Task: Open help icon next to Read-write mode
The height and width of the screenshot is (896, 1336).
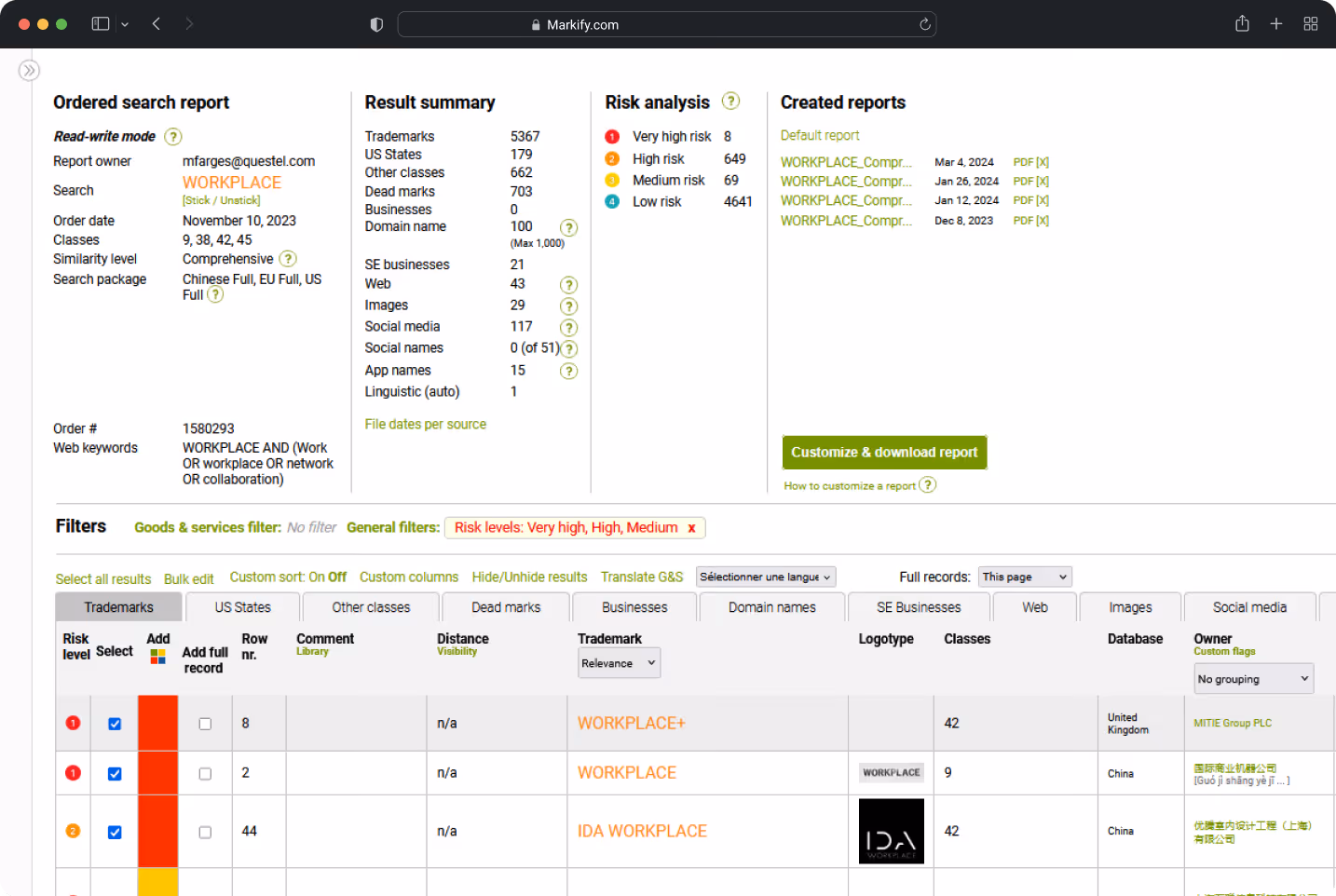Action: (173, 137)
